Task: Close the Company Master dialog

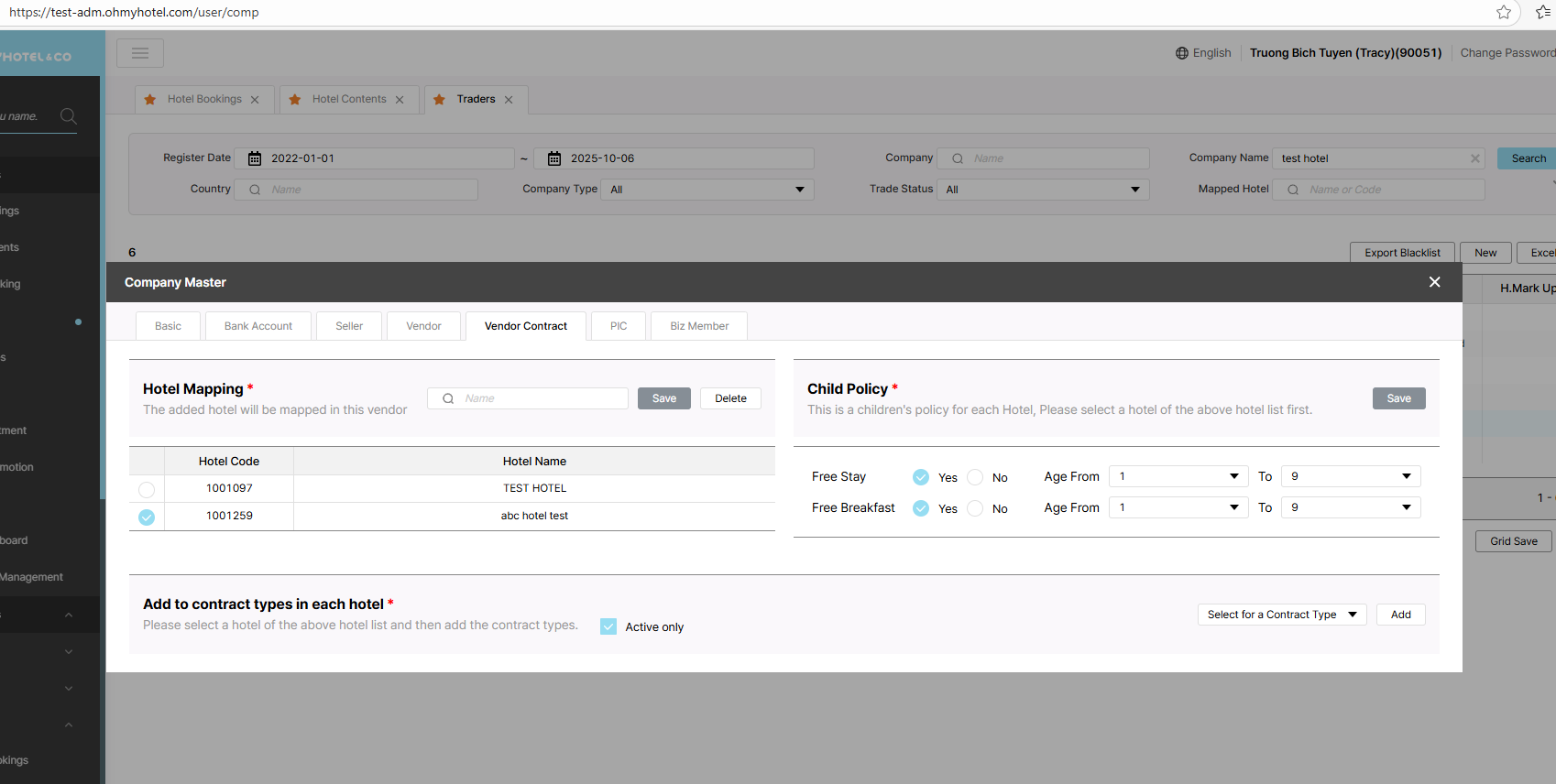Action: pyautogui.click(x=1434, y=282)
